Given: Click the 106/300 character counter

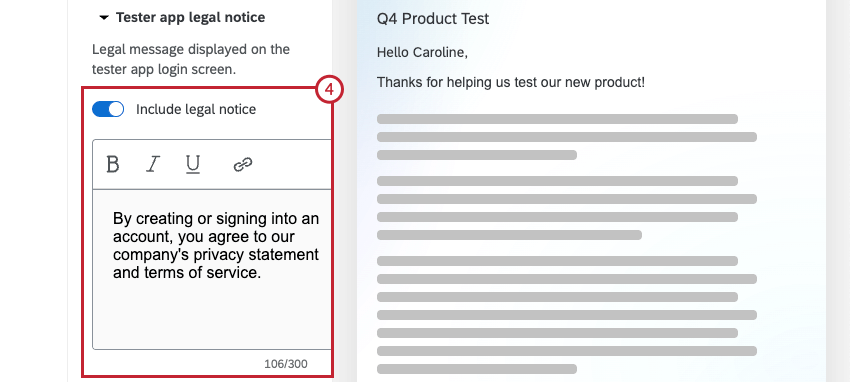Looking at the screenshot, I should point(286,364).
